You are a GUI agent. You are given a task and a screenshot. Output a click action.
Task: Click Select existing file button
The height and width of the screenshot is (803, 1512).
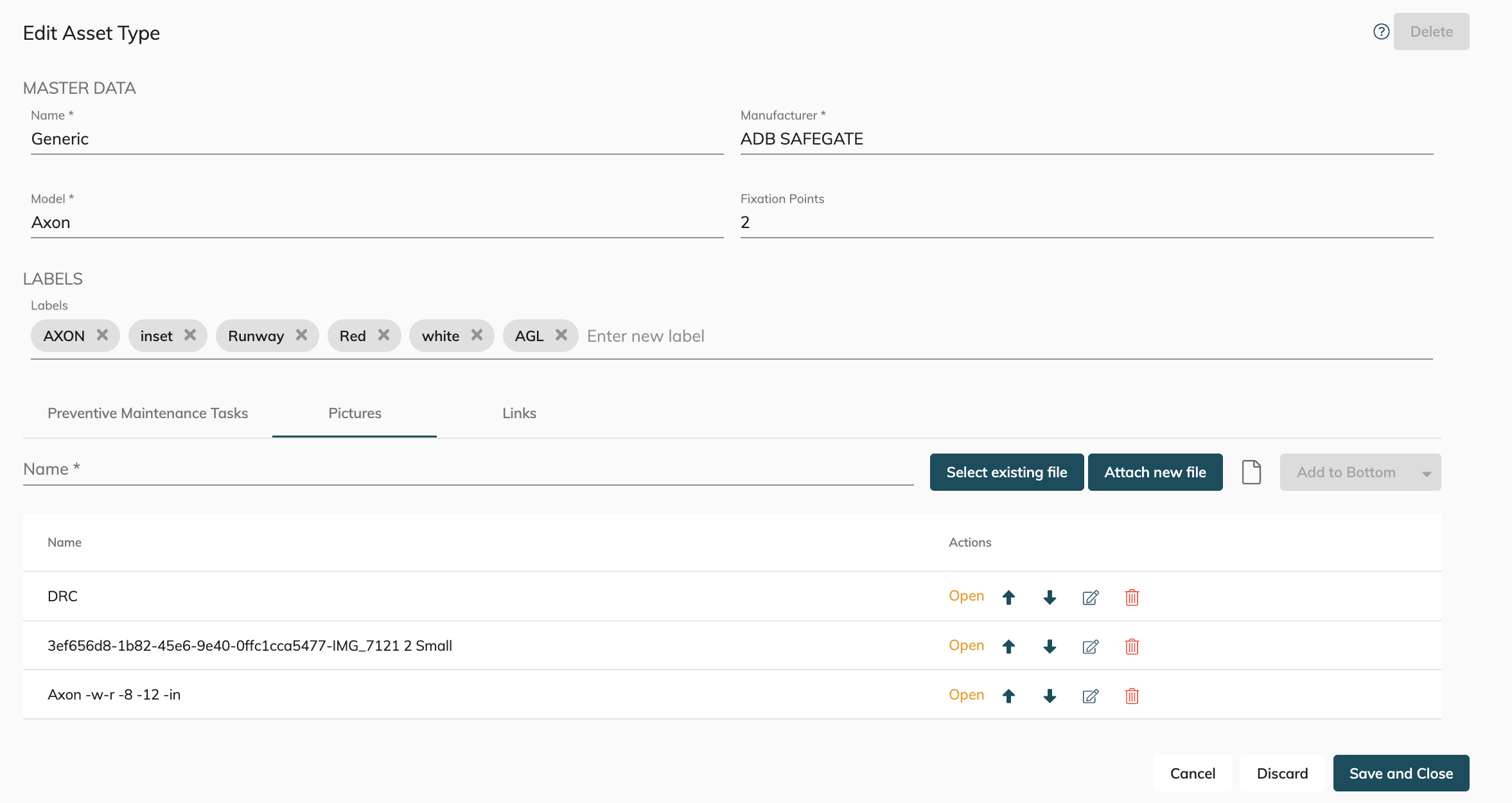click(1007, 472)
